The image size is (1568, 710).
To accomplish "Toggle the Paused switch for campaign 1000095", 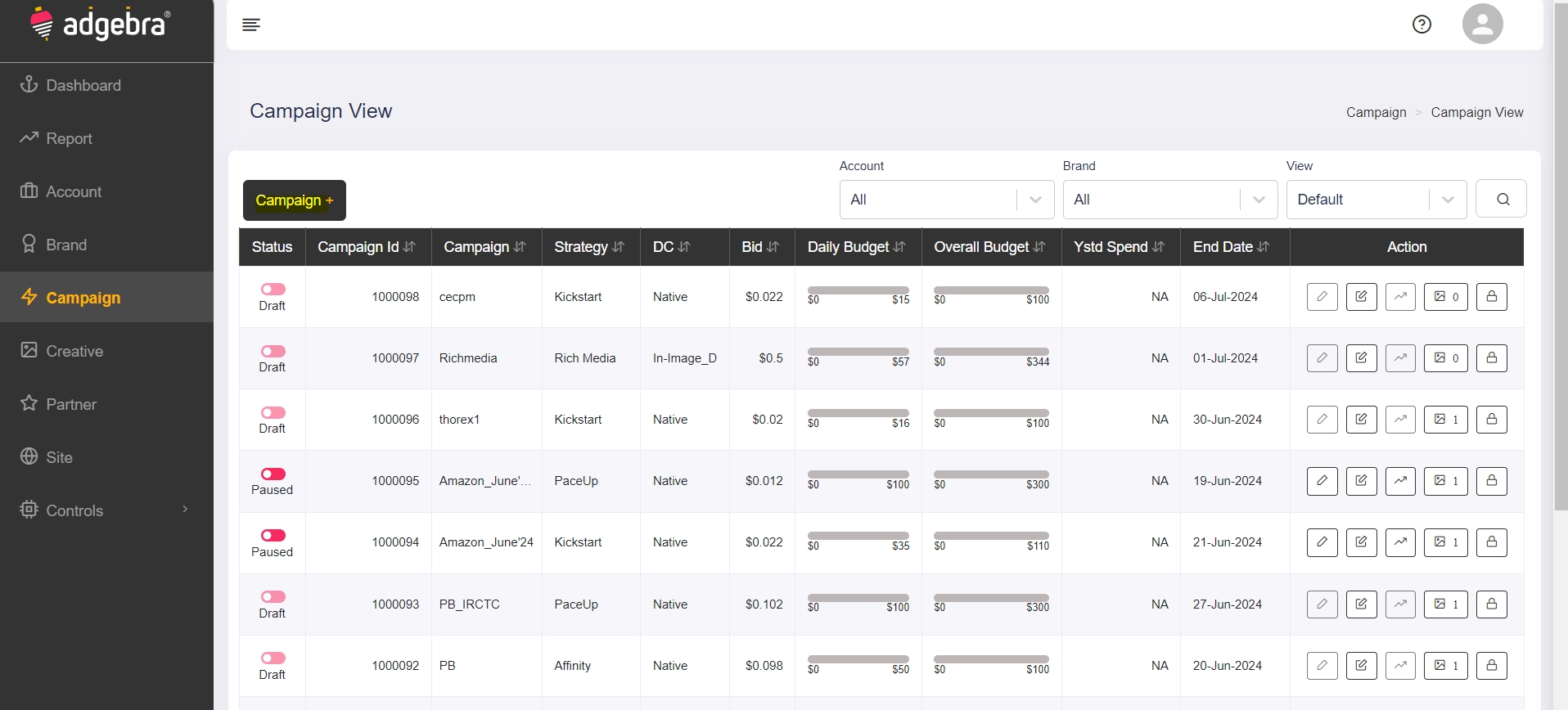I will (x=273, y=474).
